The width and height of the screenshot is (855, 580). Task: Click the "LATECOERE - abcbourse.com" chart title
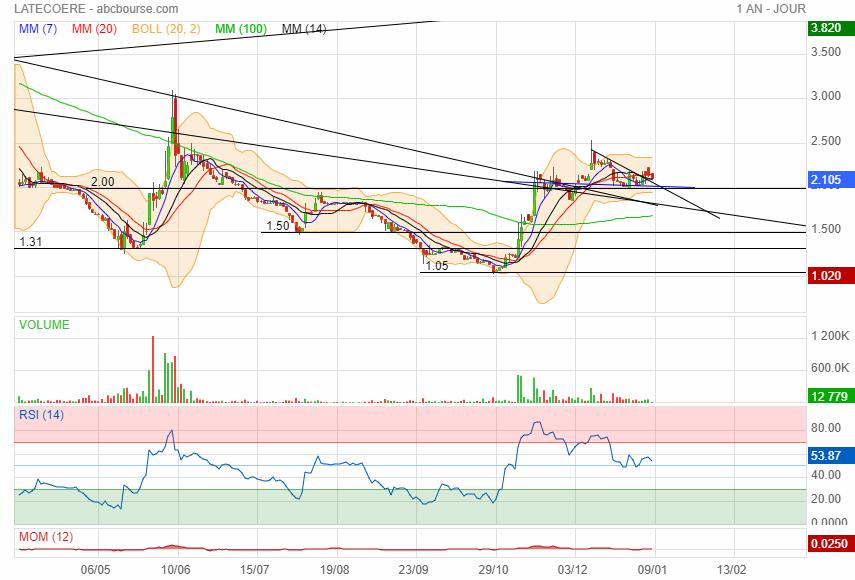[96, 9]
